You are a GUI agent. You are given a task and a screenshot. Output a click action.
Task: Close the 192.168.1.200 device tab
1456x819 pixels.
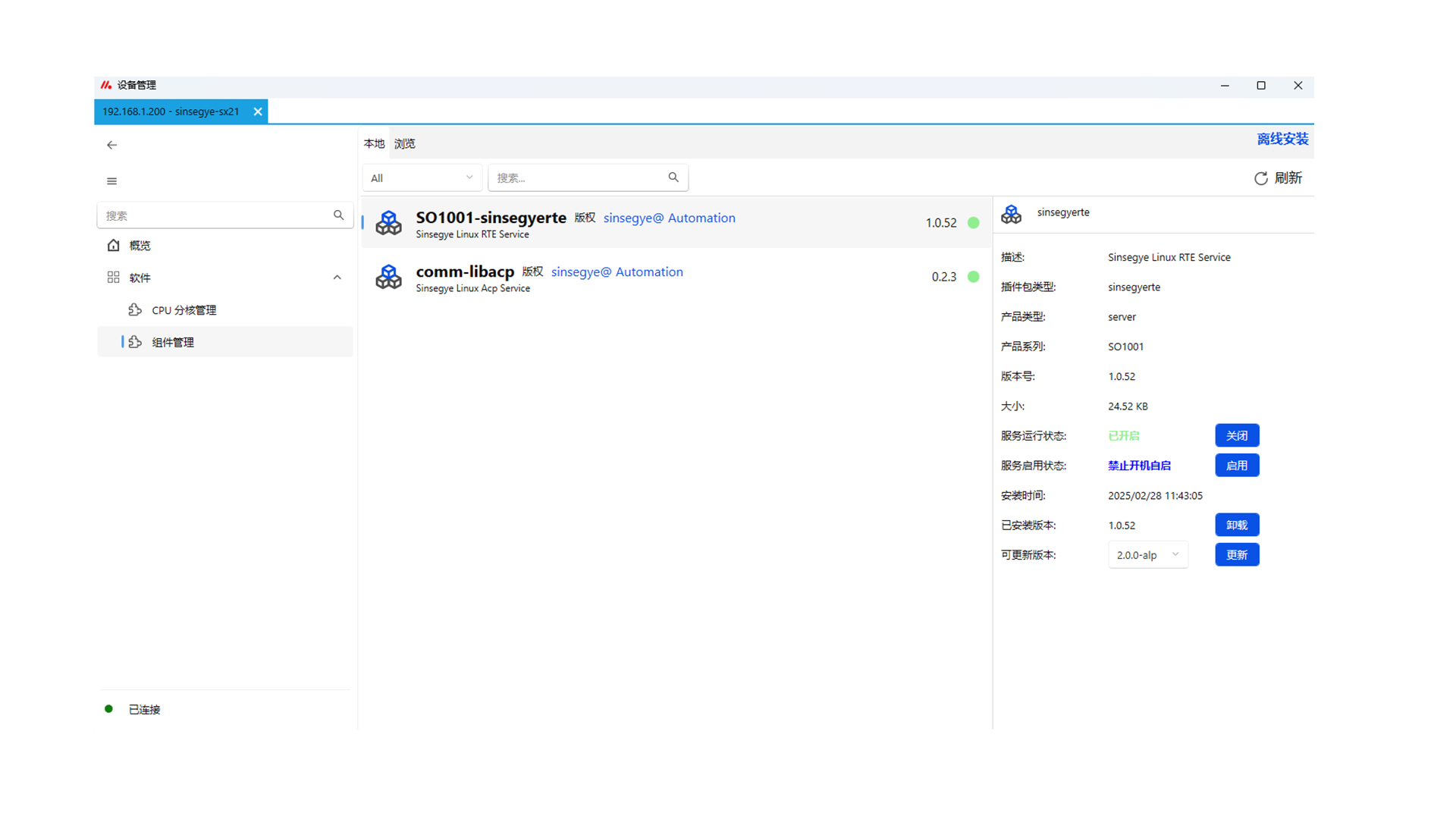coord(258,111)
